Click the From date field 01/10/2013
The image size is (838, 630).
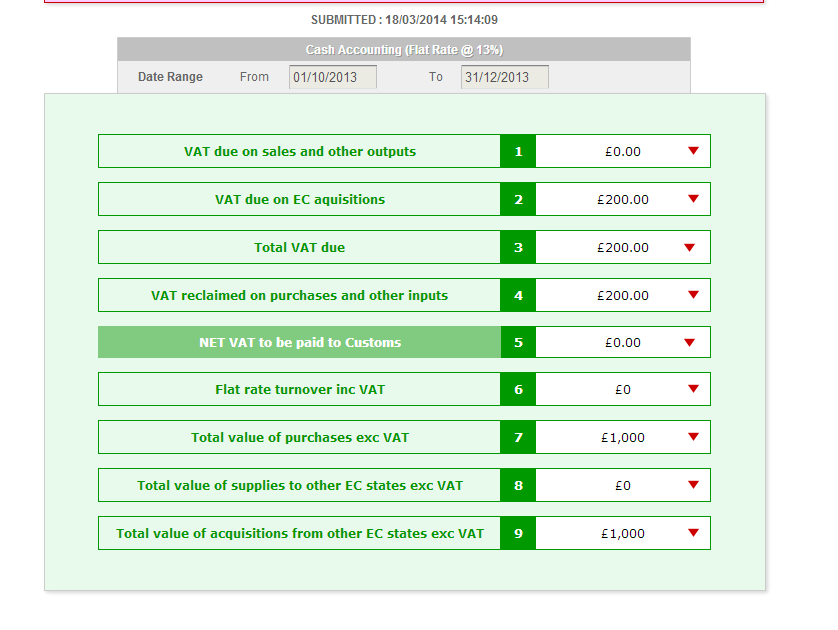pyautogui.click(x=332, y=77)
